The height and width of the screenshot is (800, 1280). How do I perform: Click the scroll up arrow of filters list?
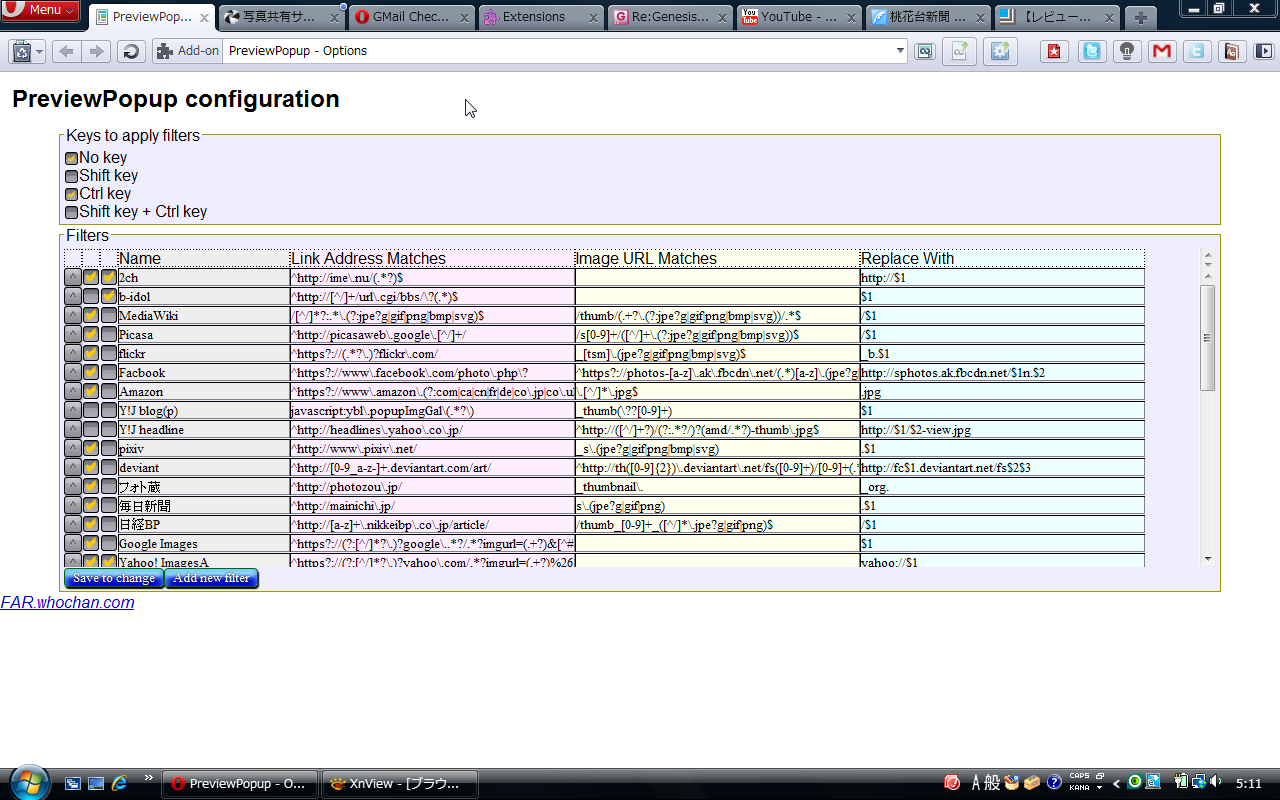click(1207, 275)
